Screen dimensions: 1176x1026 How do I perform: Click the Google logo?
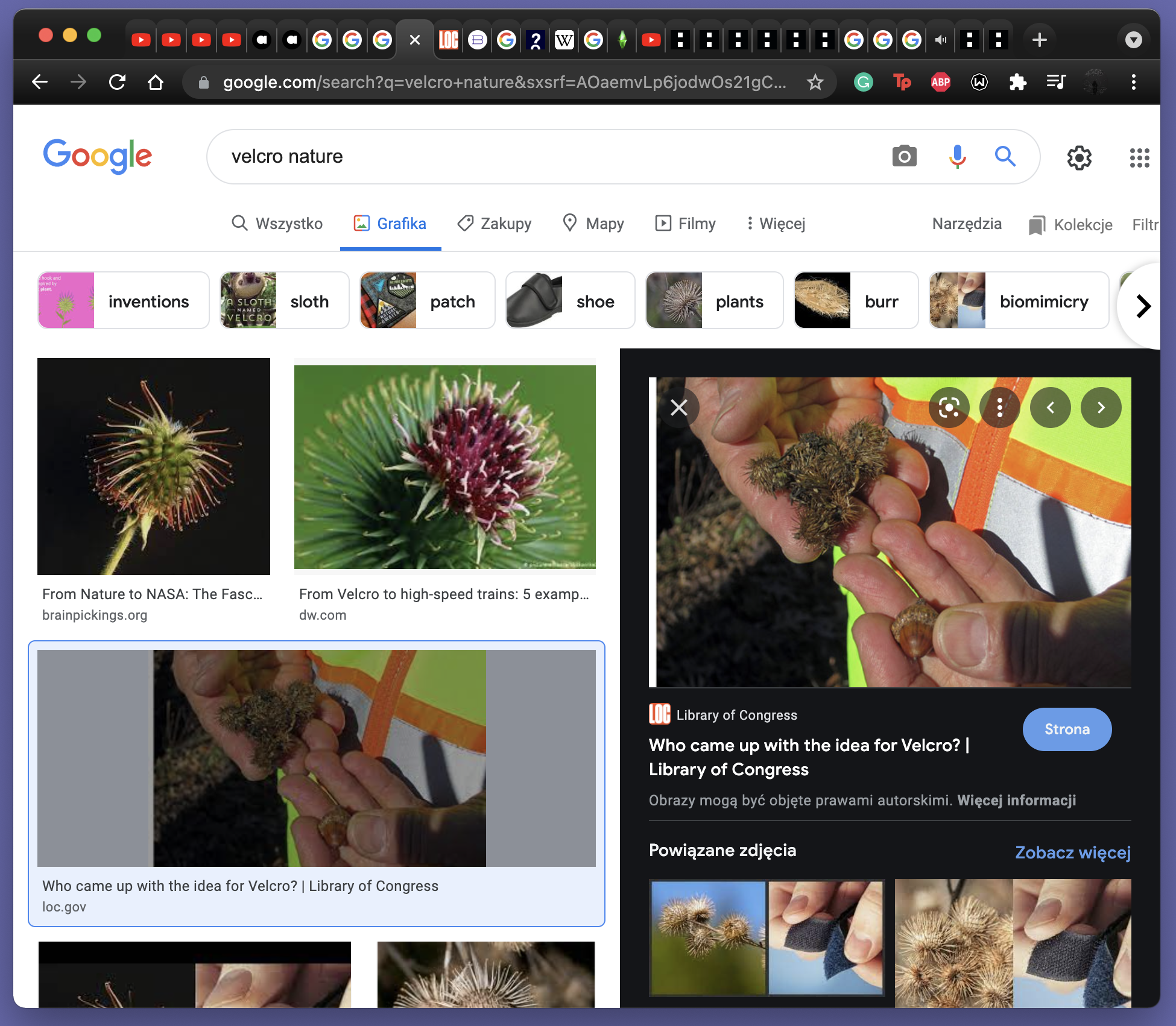(x=98, y=156)
